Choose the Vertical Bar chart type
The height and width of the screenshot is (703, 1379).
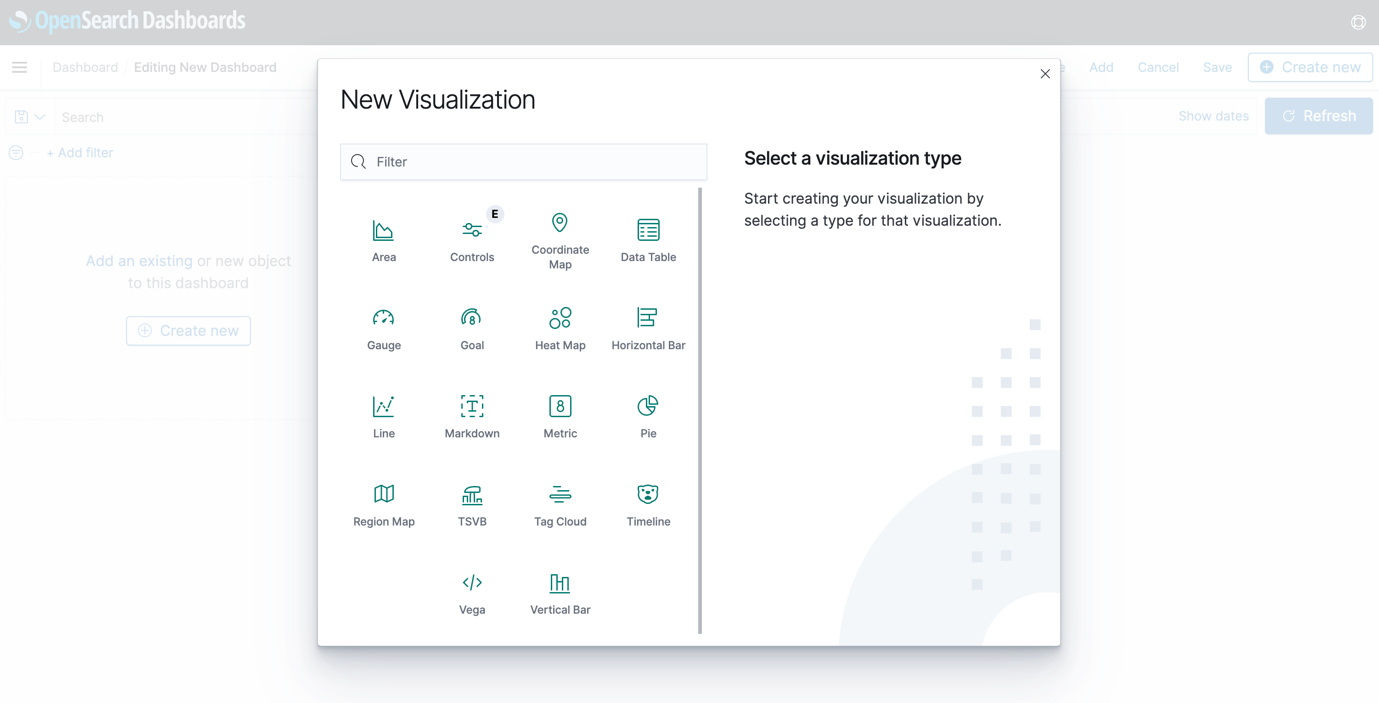click(x=560, y=593)
